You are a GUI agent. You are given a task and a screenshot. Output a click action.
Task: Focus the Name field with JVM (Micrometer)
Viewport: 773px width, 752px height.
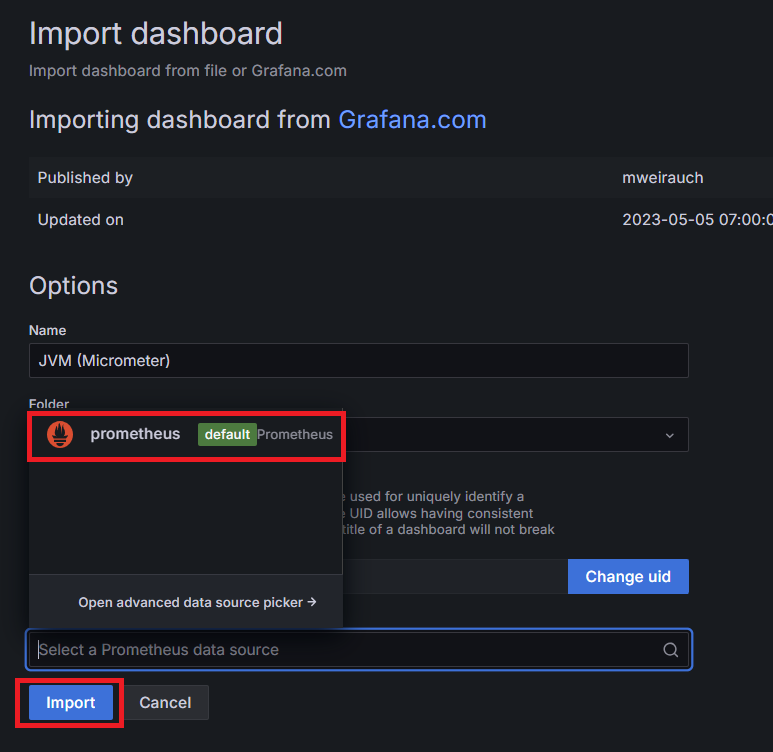point(359,360)
